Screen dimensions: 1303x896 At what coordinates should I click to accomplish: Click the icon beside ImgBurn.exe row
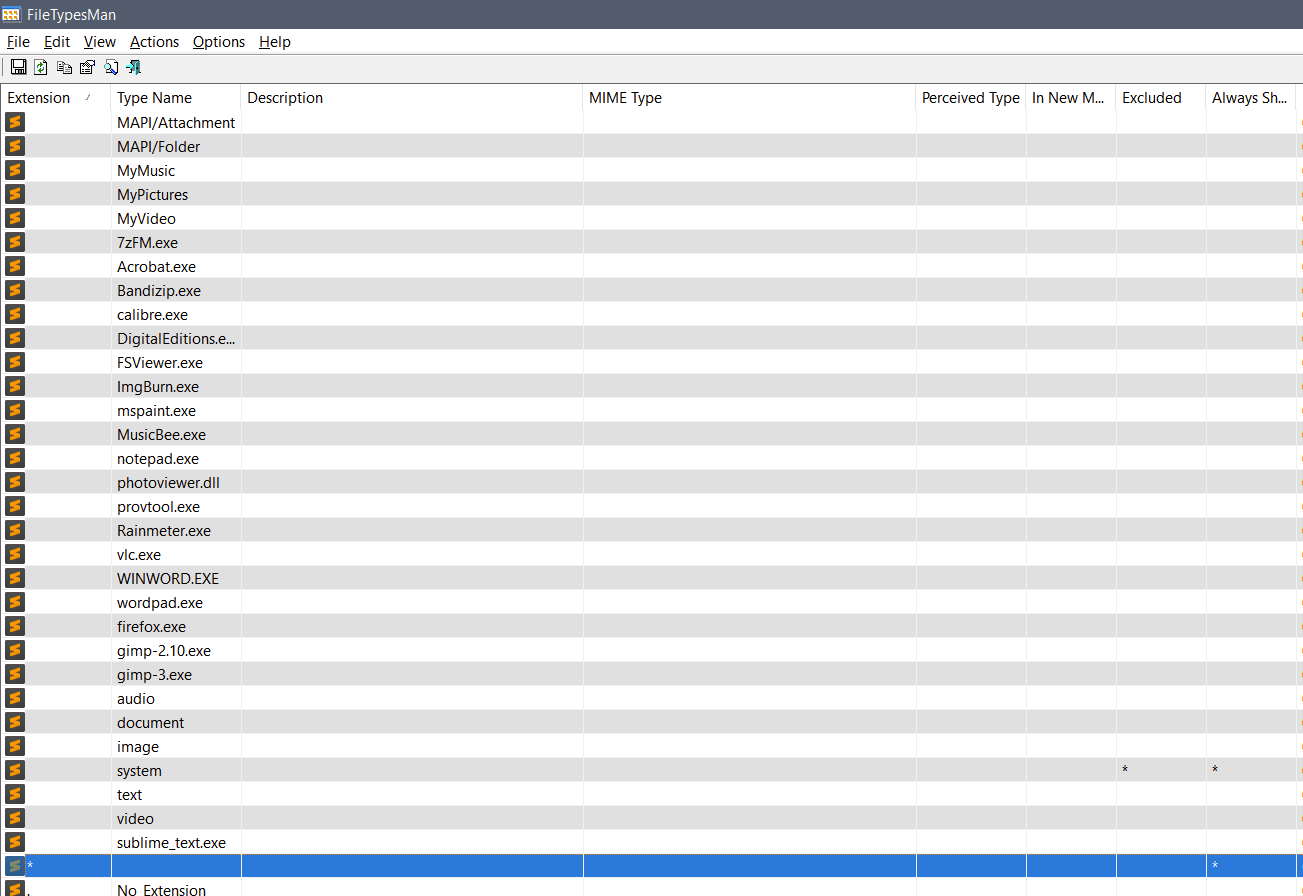tap(14, 386)
